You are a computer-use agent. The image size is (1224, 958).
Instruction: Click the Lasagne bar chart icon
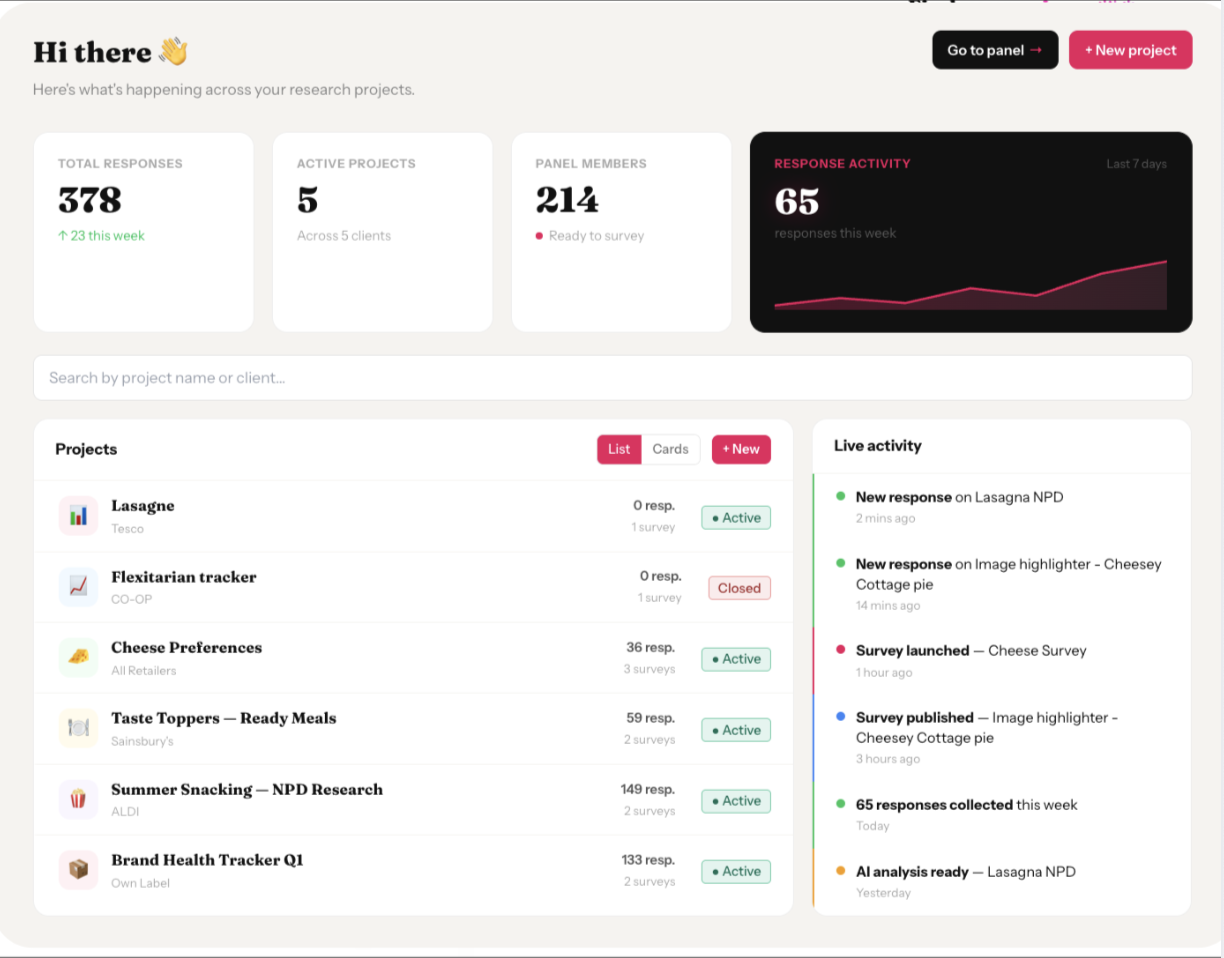coord(78,516)
